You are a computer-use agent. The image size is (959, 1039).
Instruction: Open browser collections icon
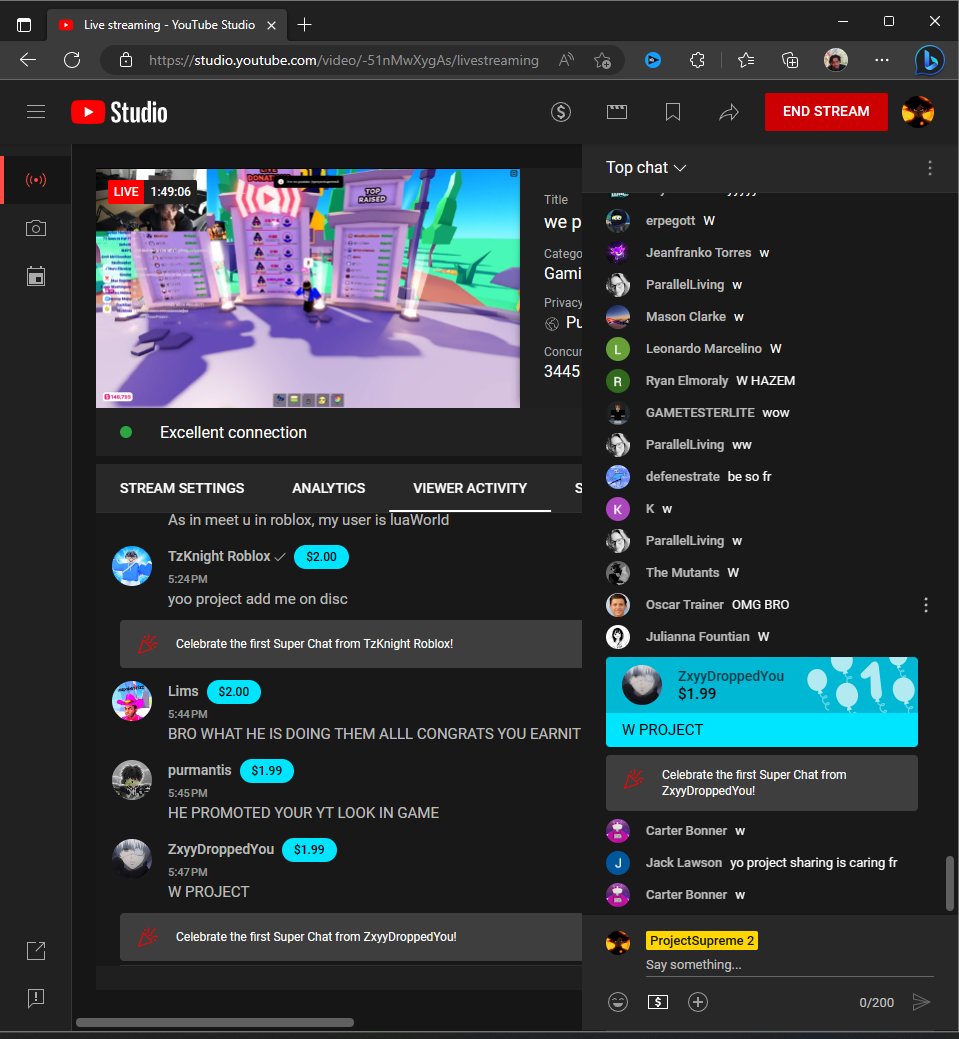point(790,60)
